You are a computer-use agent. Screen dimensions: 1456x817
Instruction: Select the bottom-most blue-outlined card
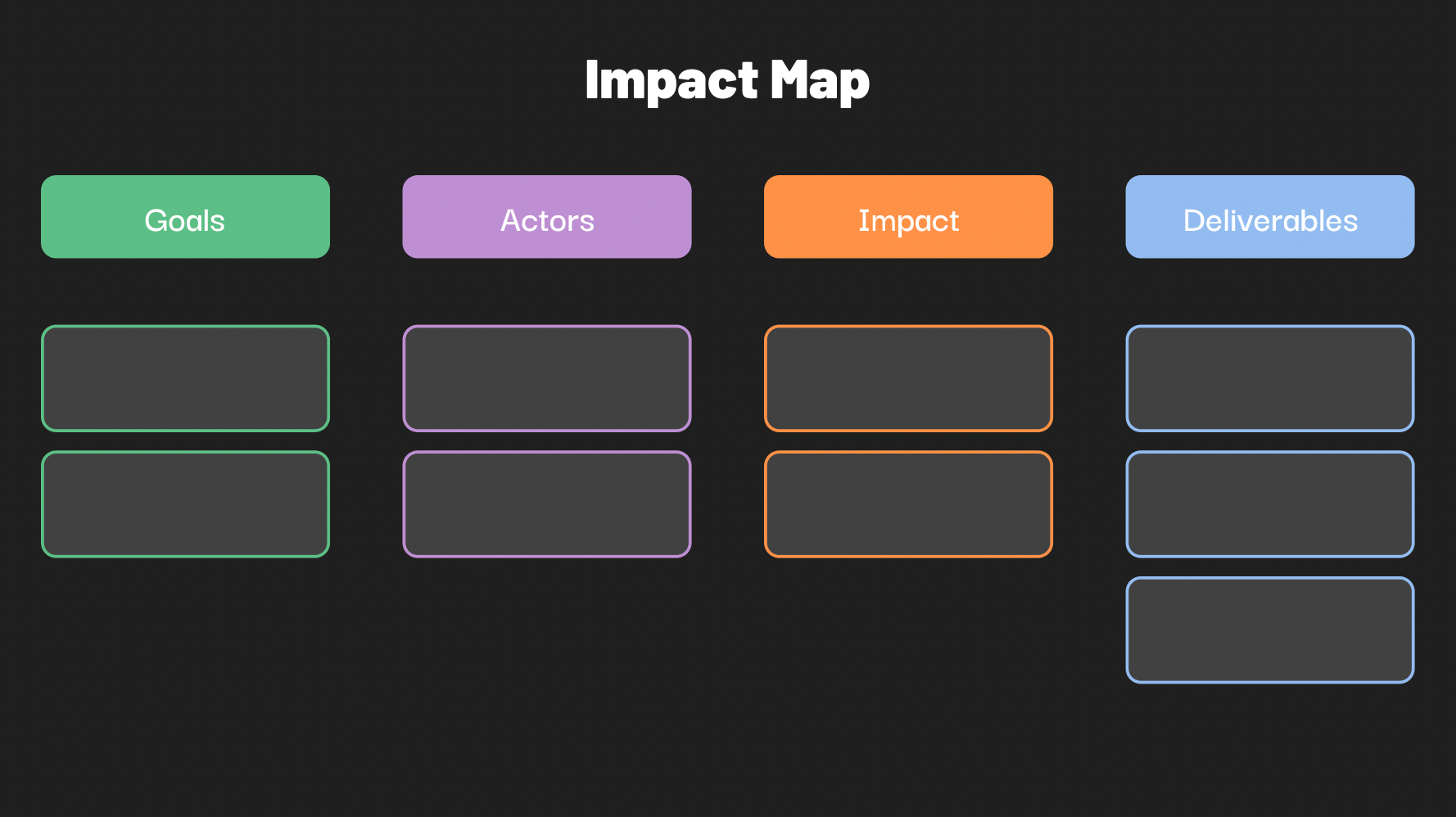pyautogui.click(x=1270, y=630)
